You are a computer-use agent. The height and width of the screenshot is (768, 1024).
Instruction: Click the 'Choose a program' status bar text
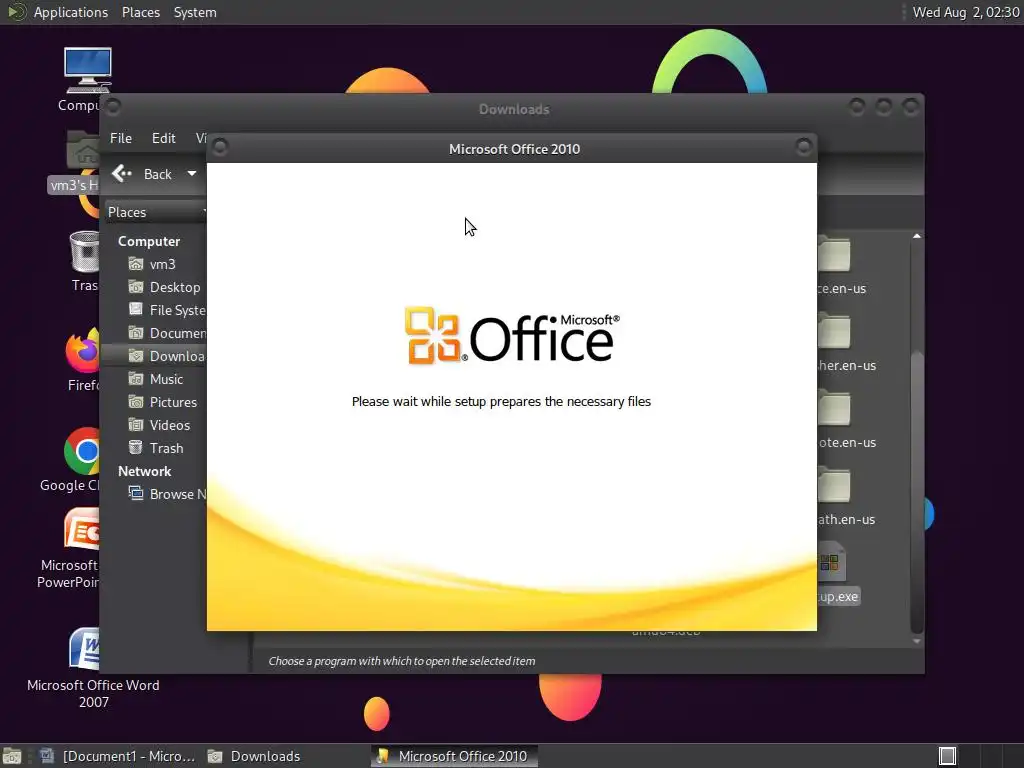pyautogui.click(x=402, y=661)
